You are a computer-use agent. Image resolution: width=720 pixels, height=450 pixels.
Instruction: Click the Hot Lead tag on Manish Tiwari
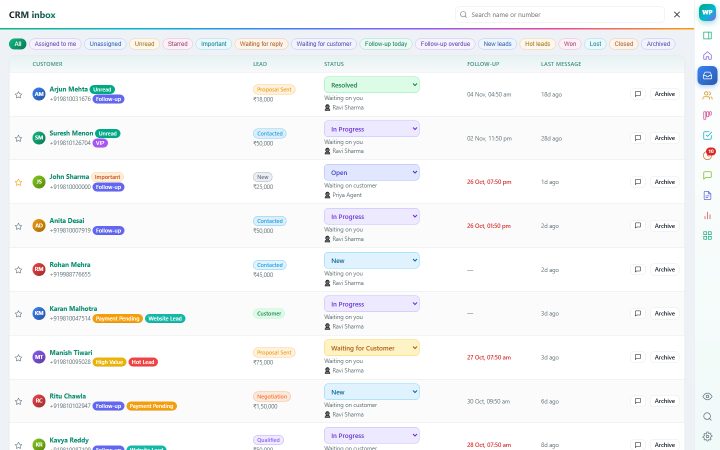(x=143, y=362)
